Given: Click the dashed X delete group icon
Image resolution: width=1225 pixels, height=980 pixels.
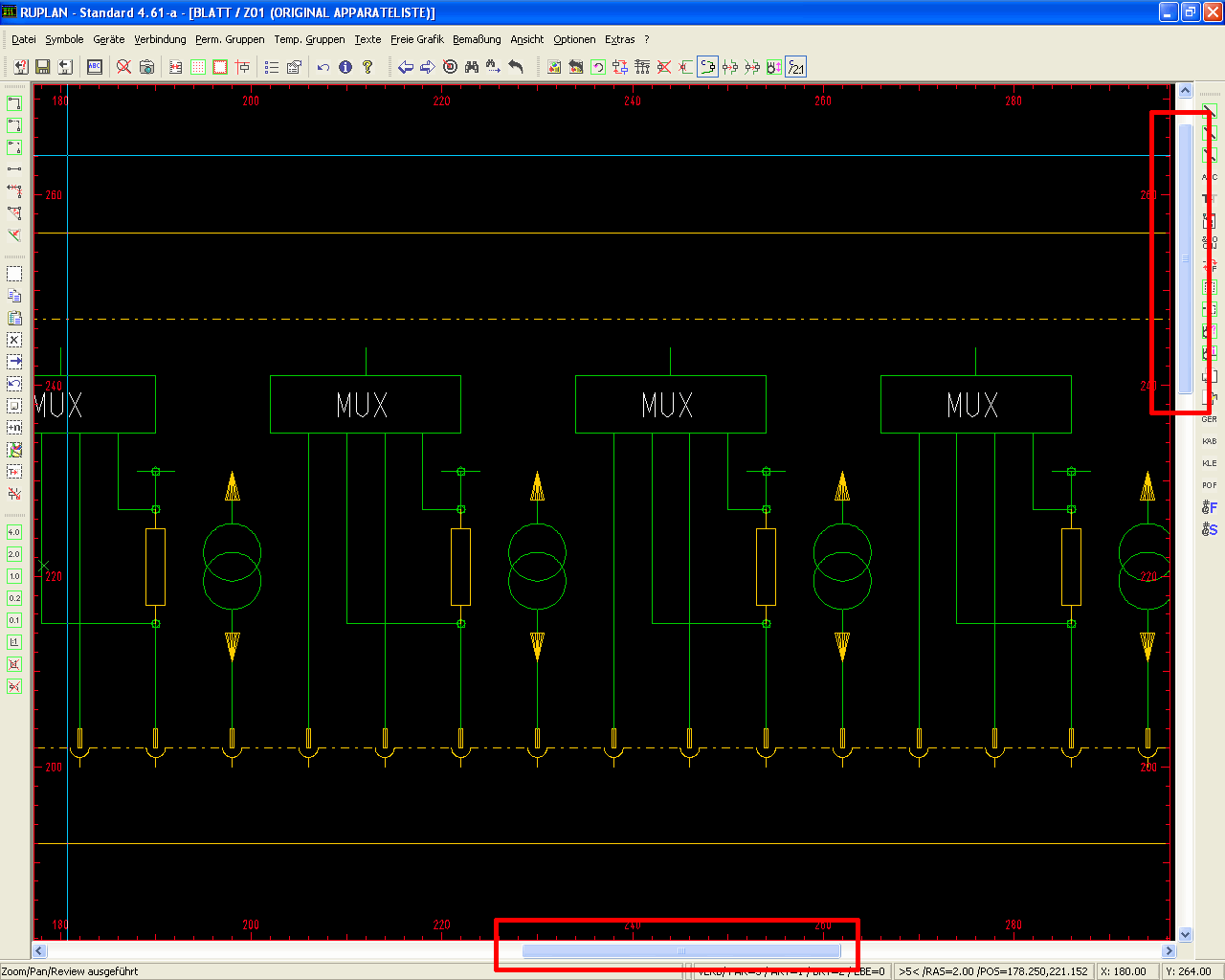Looking at the screenshot, I should (14, 340).
